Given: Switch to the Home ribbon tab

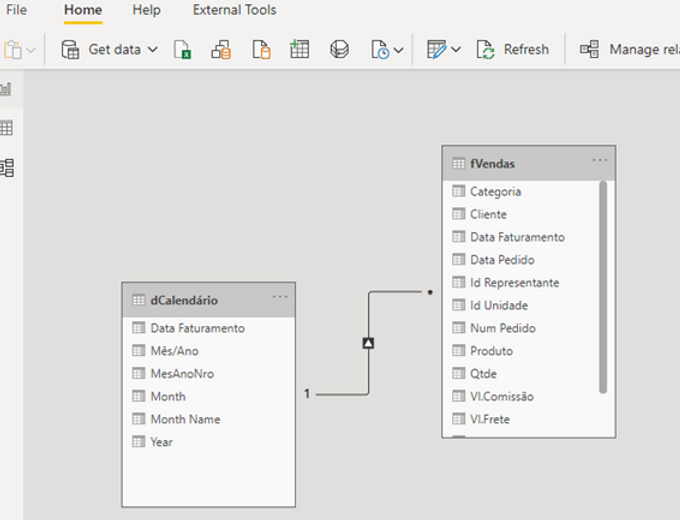Looking at the screenshot, I should tap(83, 10).
